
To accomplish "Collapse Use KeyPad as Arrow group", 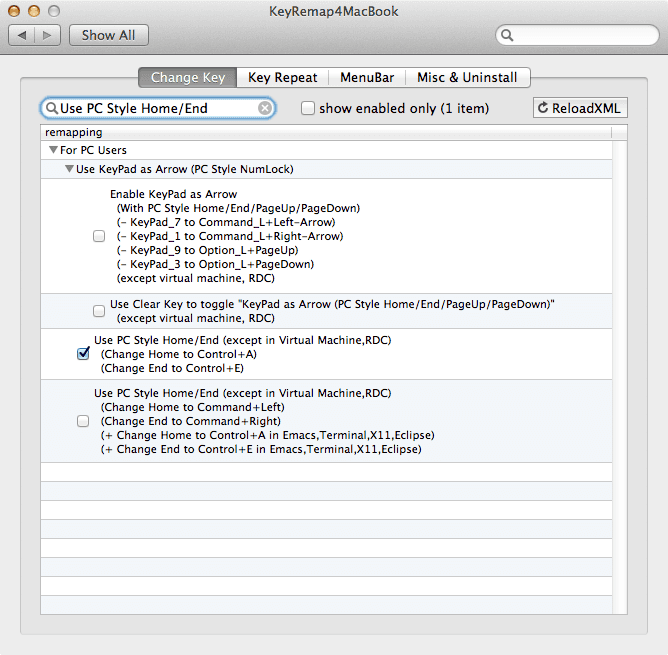I will 69,169.
